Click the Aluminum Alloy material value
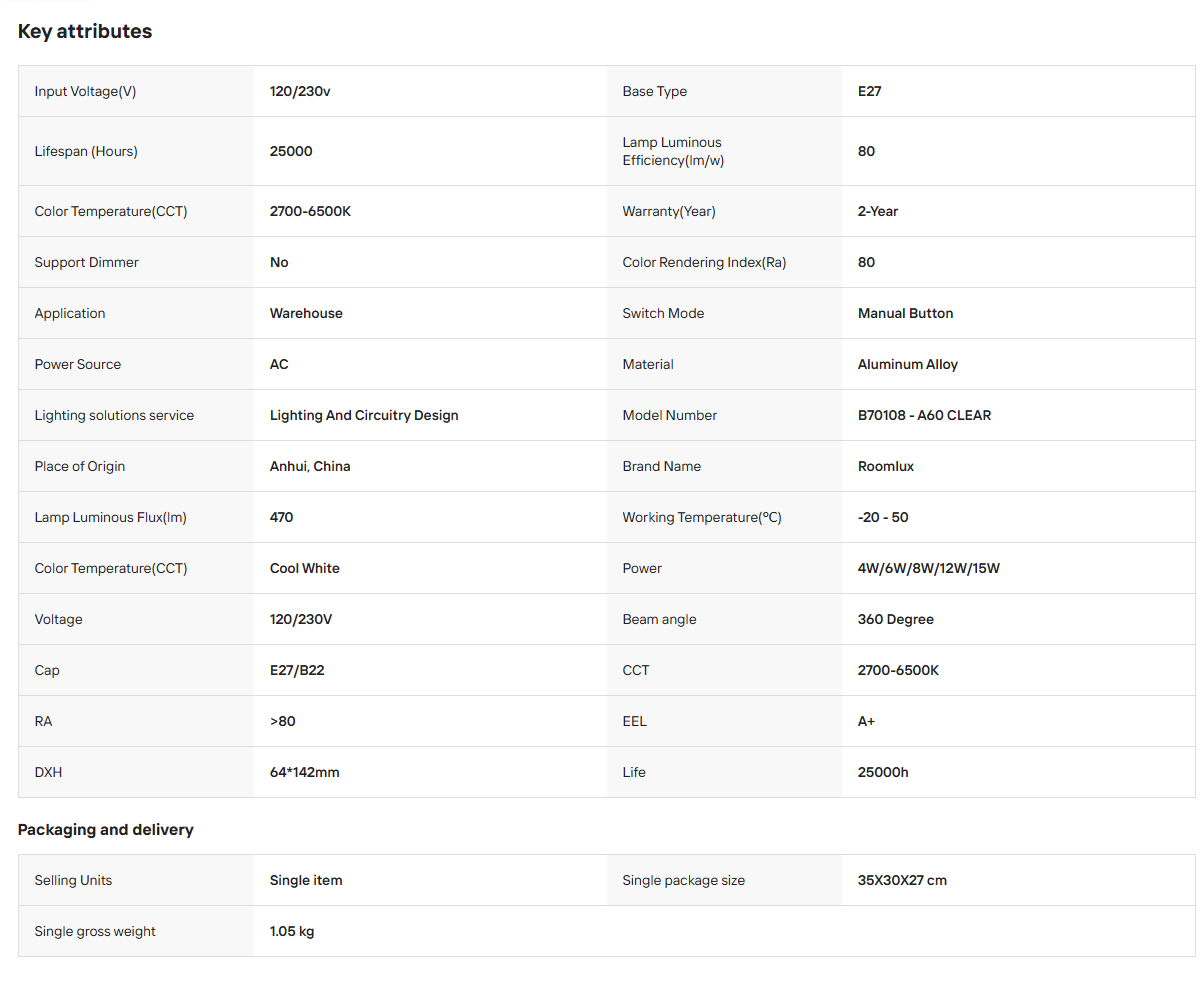This screenshot has height=983, width=1204. pos(907,364)
